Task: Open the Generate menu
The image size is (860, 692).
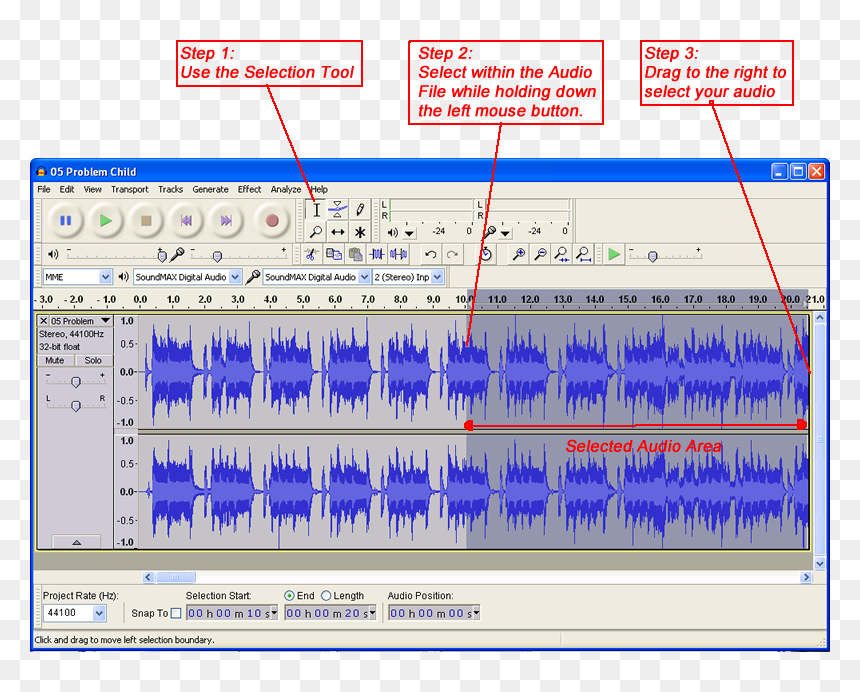Action: click(x=210, y=189)
